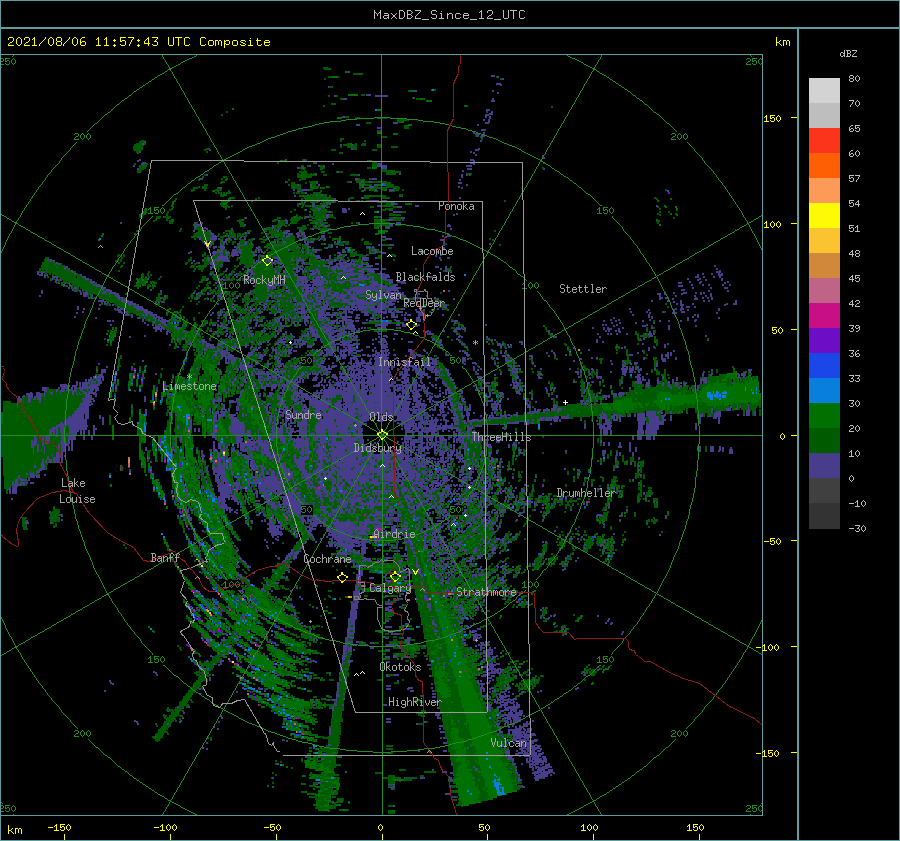Click the Innisfail town label

point(405,362)
